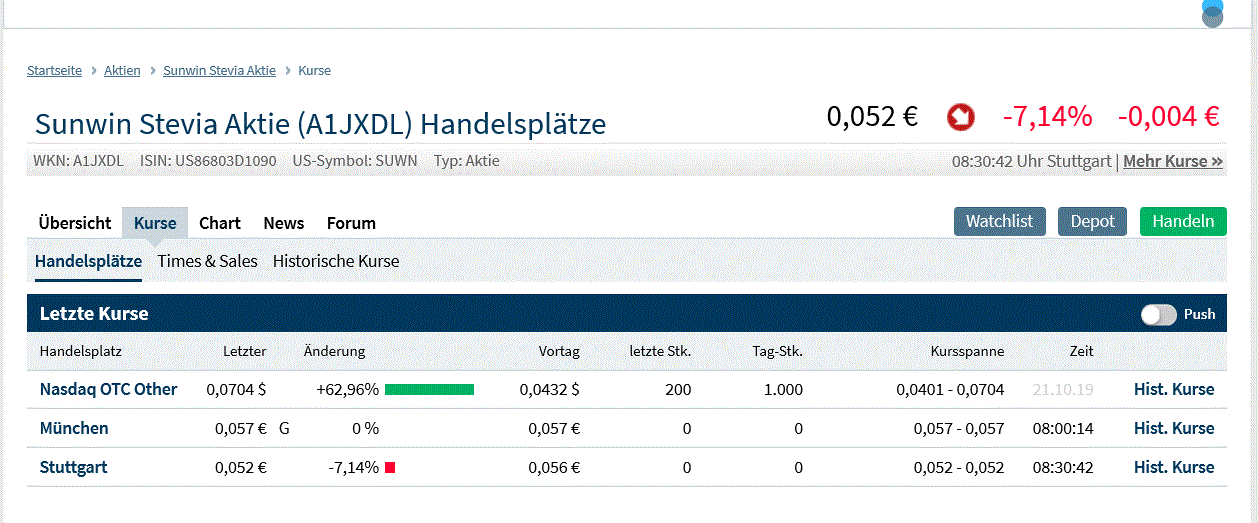Switch to the Übersicht tab

click(x=75, y=223)
